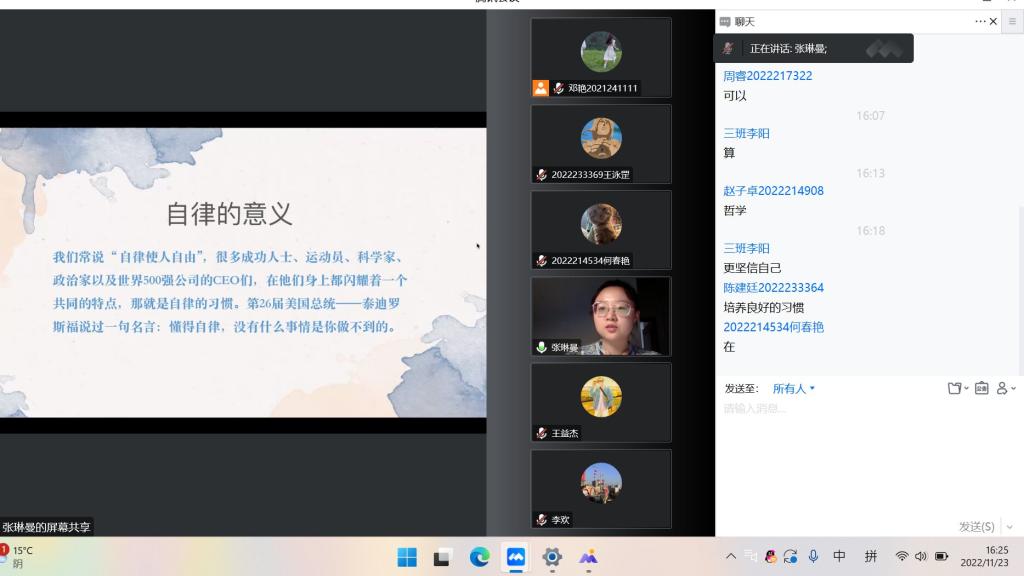
Task: Open Tencent Meeting from the taskbar
Action: coord(516,557)
